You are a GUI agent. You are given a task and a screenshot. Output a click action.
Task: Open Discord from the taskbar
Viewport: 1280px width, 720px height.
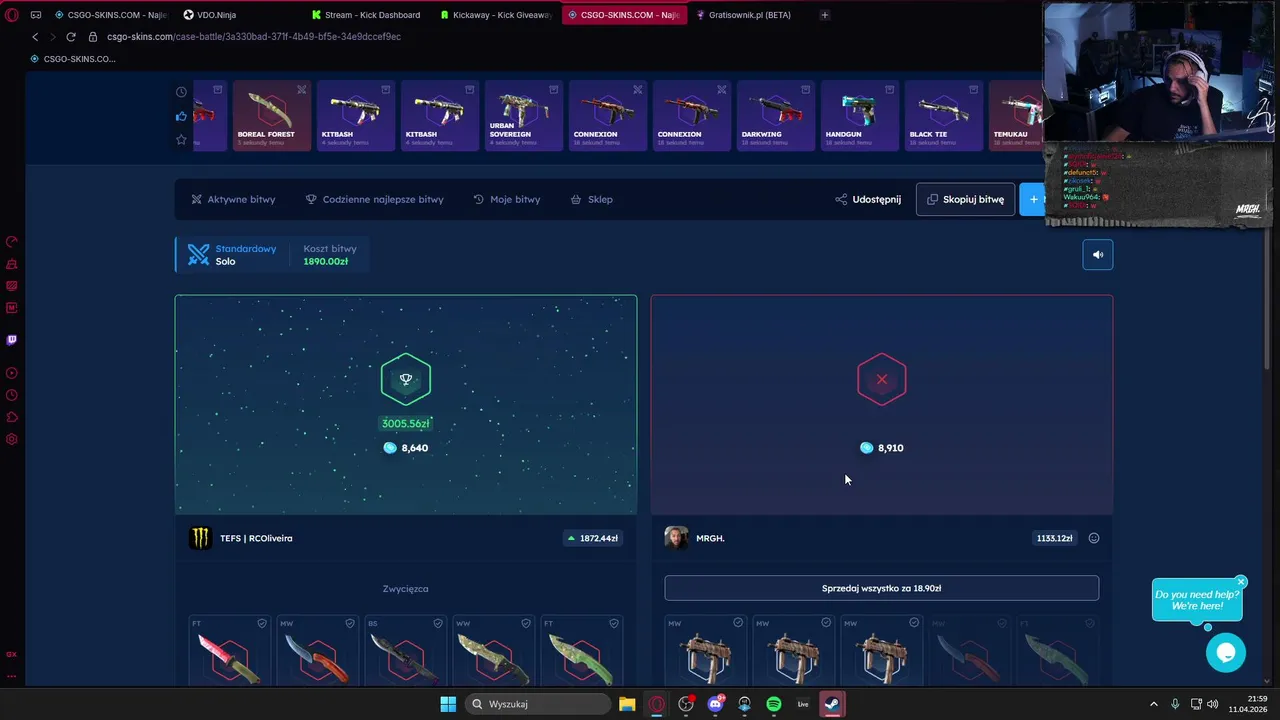[x=715, y=704]
